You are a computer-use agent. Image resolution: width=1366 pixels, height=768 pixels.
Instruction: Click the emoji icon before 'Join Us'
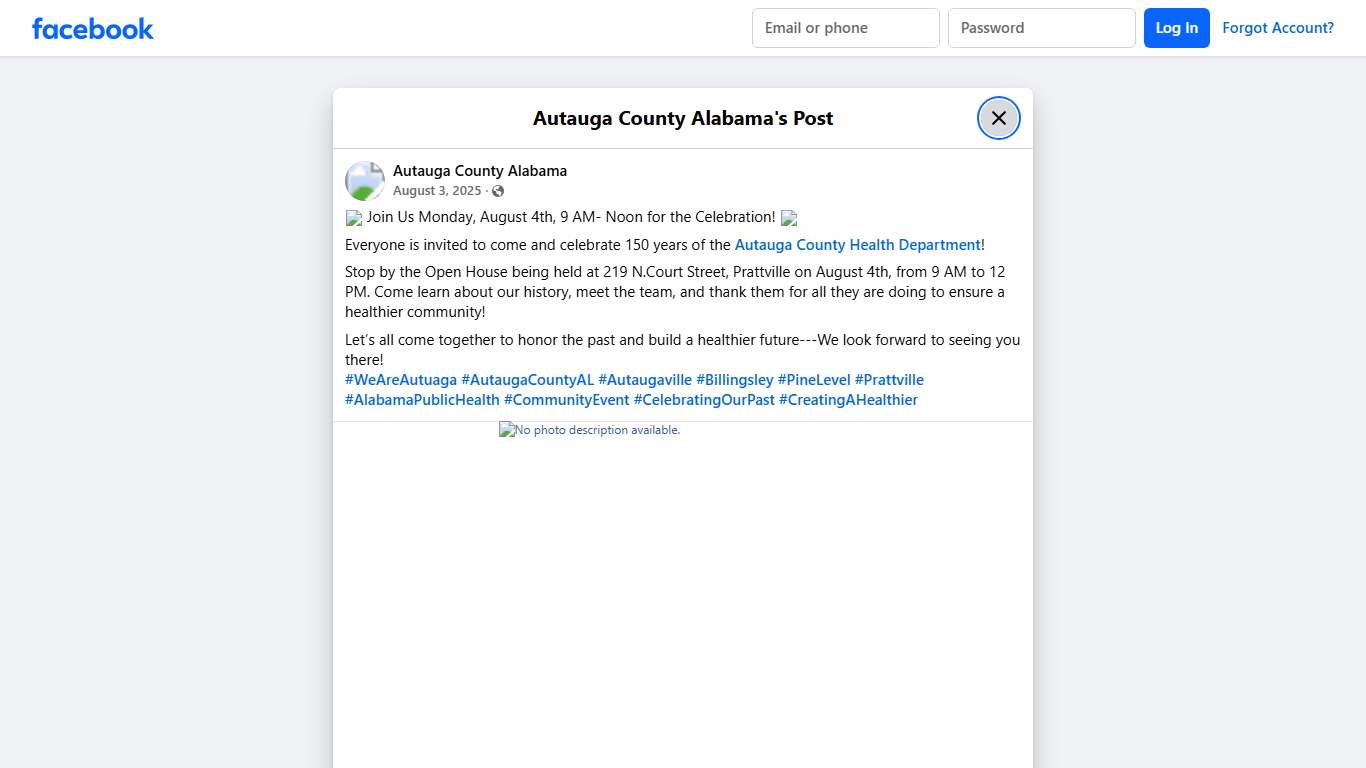coord(354,218)
